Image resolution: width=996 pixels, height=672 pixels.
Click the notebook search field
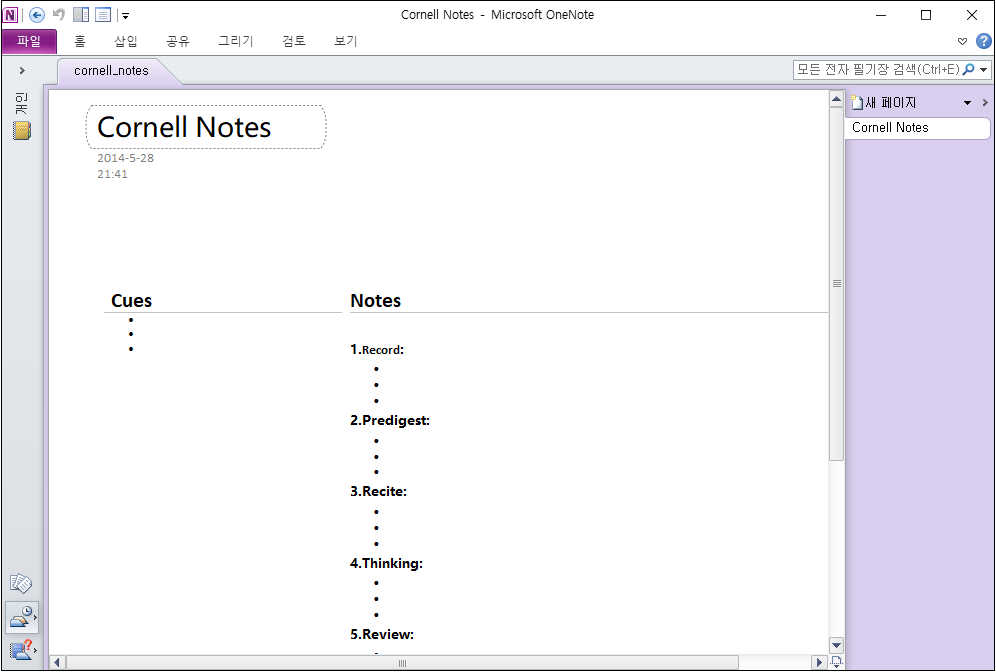[x=877, y=70]
